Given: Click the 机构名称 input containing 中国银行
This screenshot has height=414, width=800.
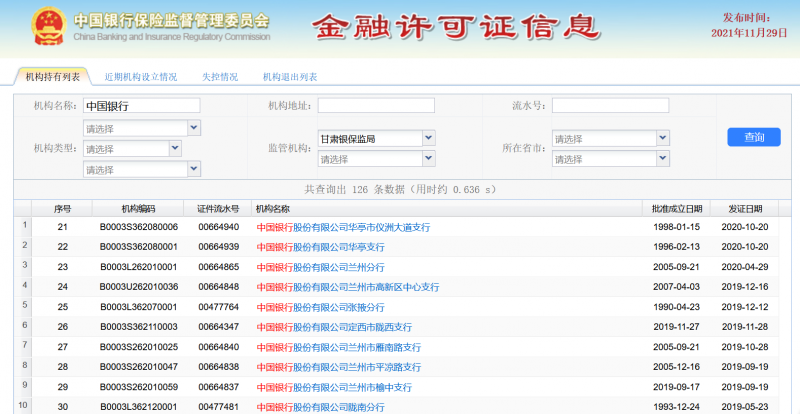Looking at the screenshot, I should pyautogui.click(x=141, y=106).
